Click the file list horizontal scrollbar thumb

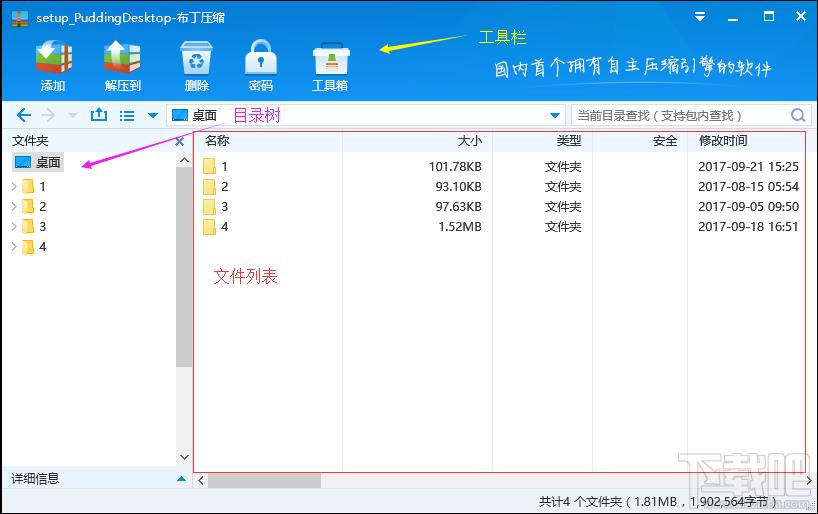(264, 481)
